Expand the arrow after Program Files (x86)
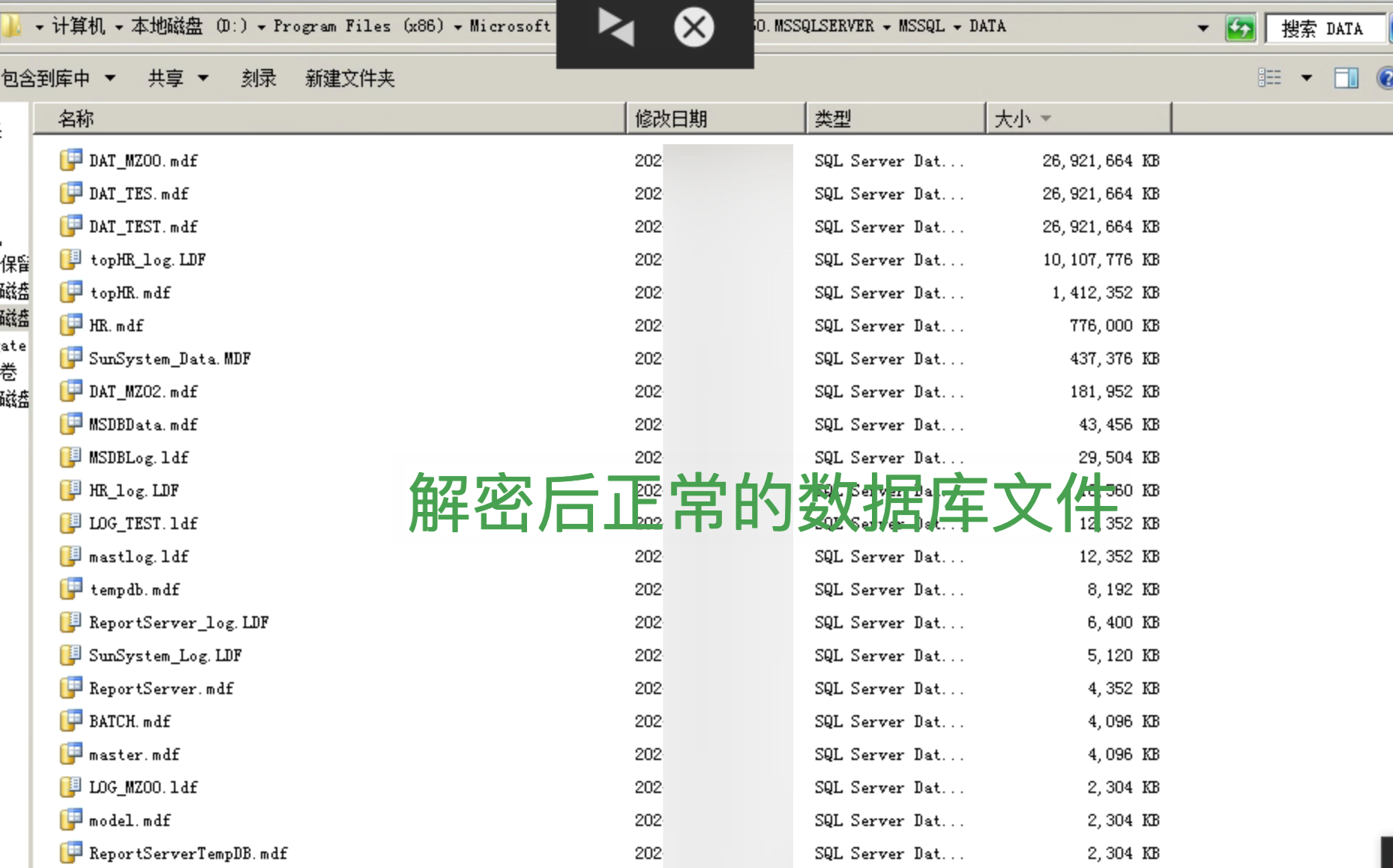The height and width of the screenshot is (868, 1393). [457, 28]
